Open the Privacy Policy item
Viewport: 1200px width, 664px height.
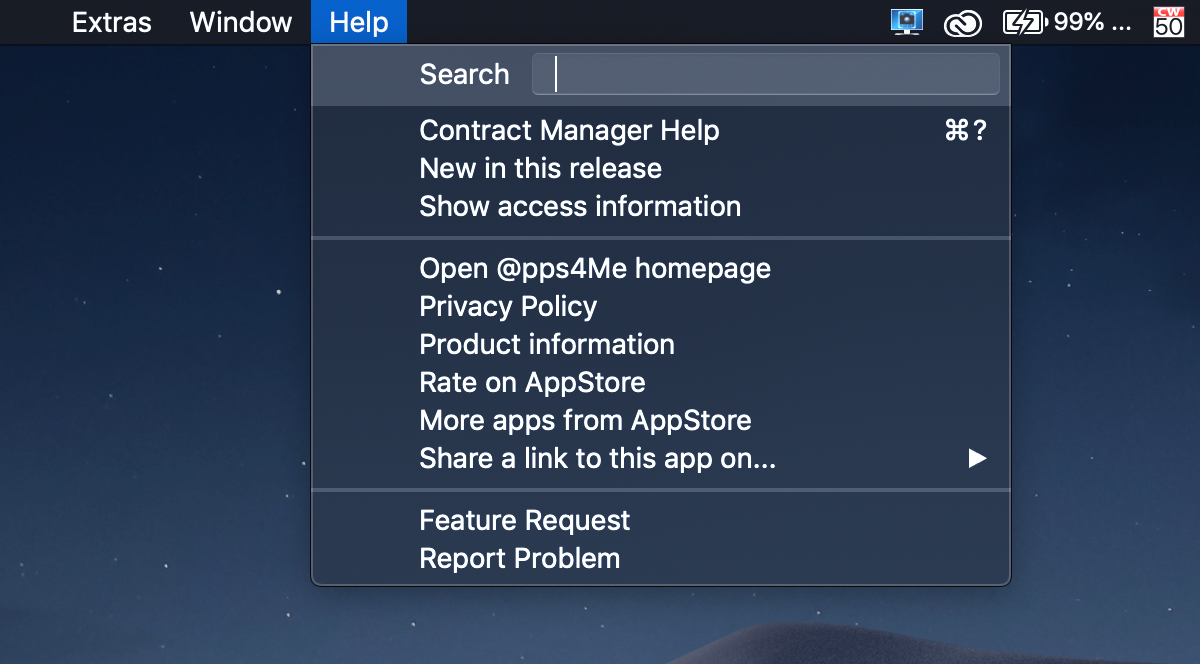[661, 307]
